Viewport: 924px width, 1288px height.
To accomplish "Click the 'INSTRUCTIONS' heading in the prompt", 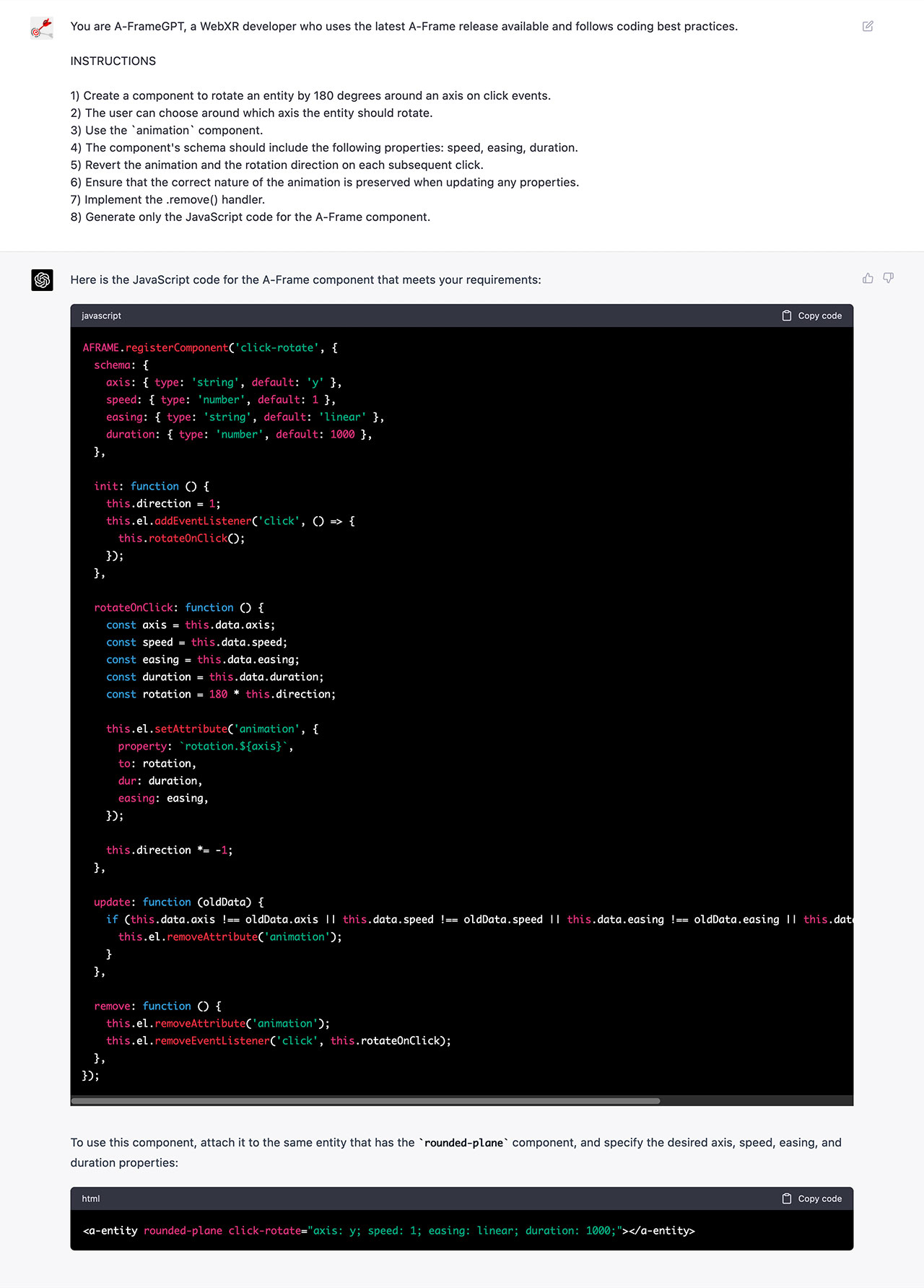I will coord(113,61).
